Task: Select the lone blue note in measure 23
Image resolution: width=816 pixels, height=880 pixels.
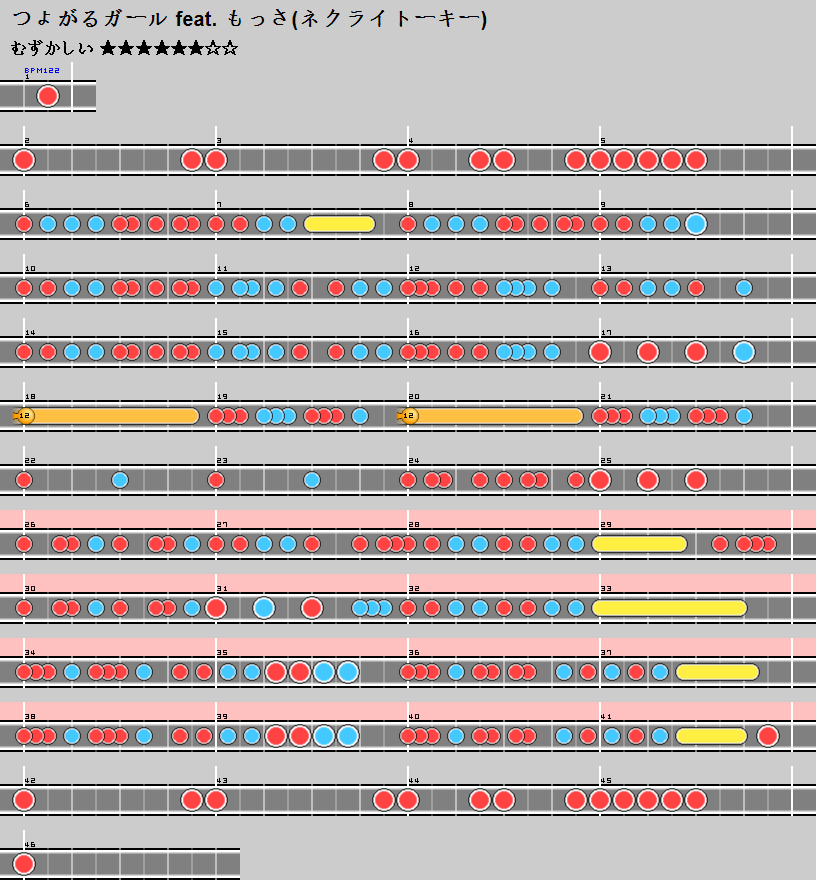Action: point(312,480)
